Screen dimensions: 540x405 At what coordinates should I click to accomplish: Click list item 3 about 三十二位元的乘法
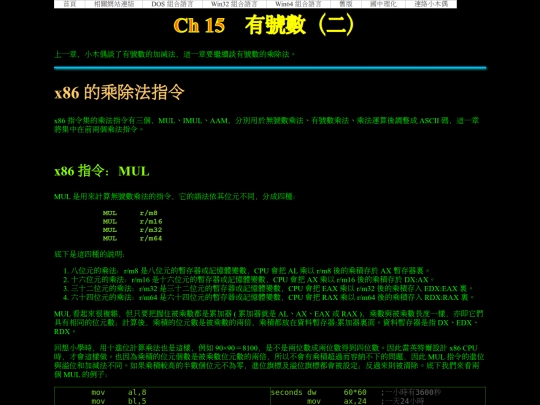click(268, 288)
